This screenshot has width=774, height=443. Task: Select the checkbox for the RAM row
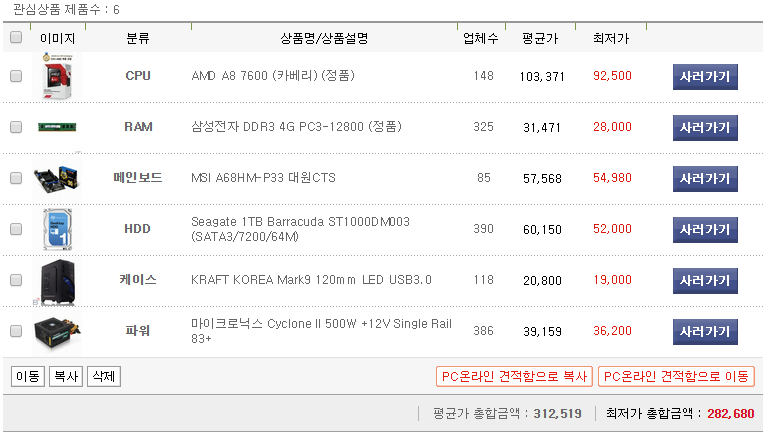(16, 127)
